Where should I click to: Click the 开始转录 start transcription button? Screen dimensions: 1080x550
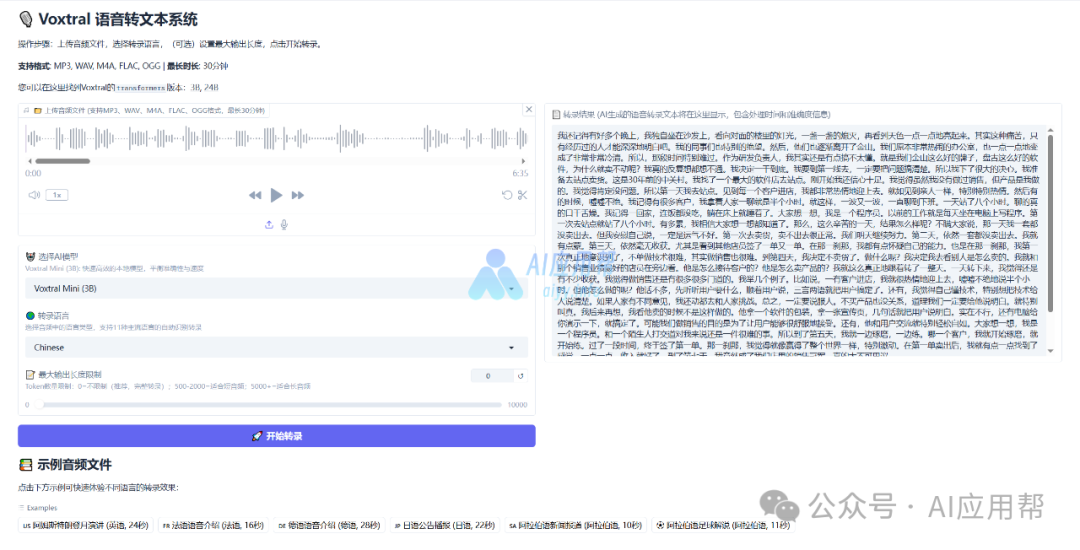pos(276,436)
